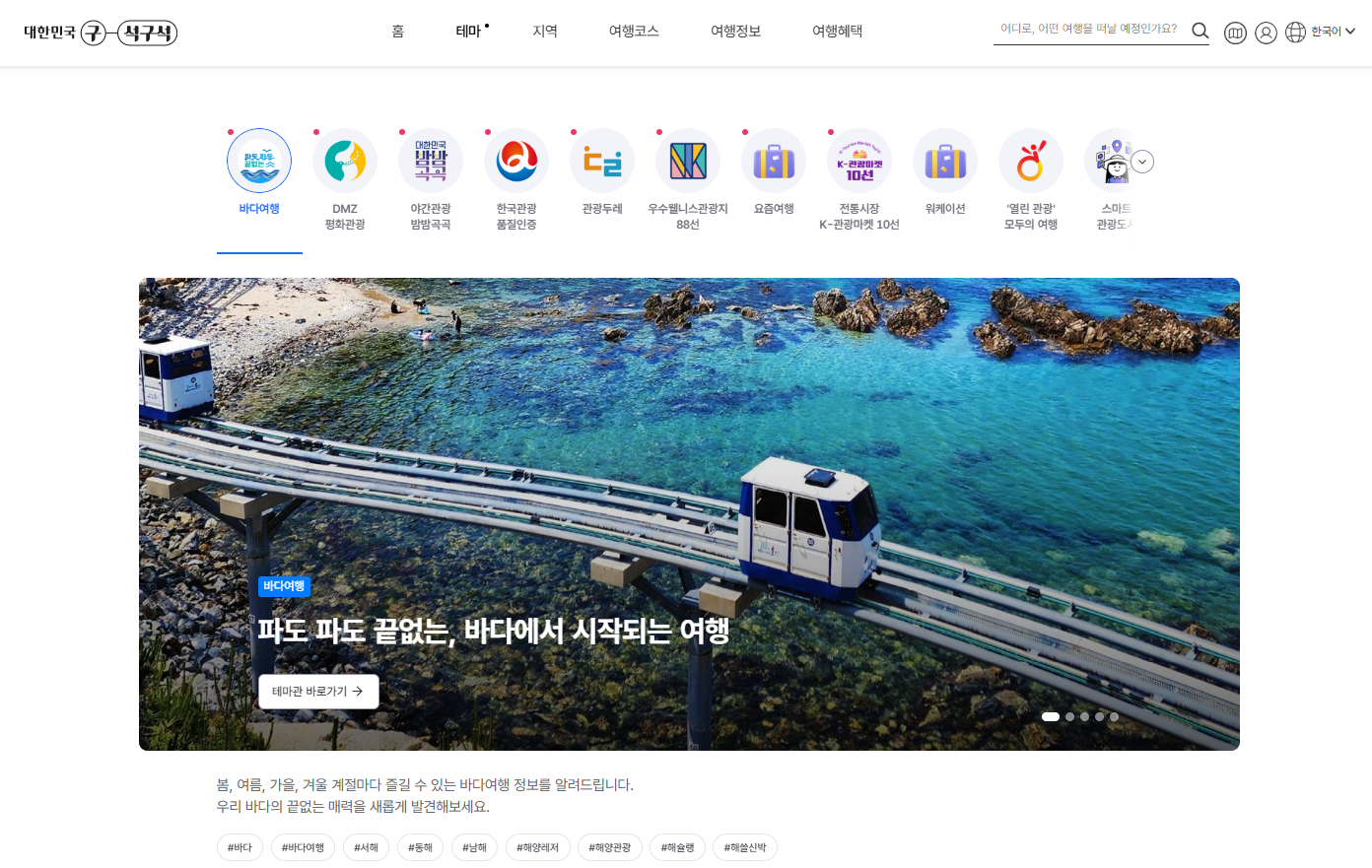The height and width of the screenshot is (868, 1372).
Task: Click the #동해 hashtag
Action: pos(421,847)
